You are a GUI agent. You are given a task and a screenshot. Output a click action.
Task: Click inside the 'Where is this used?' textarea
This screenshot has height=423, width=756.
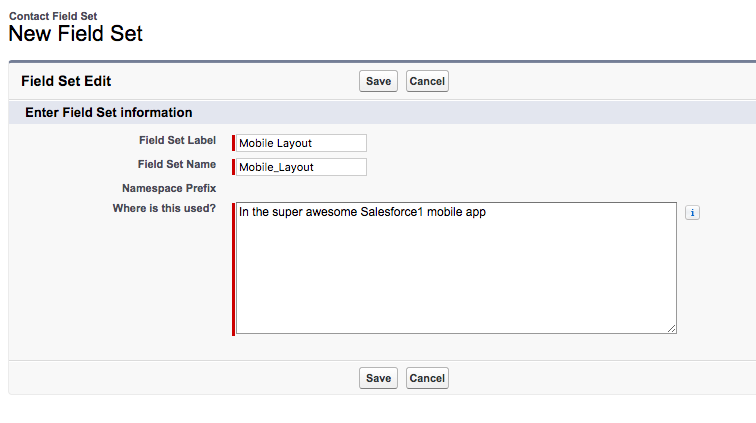click(456, 268)
